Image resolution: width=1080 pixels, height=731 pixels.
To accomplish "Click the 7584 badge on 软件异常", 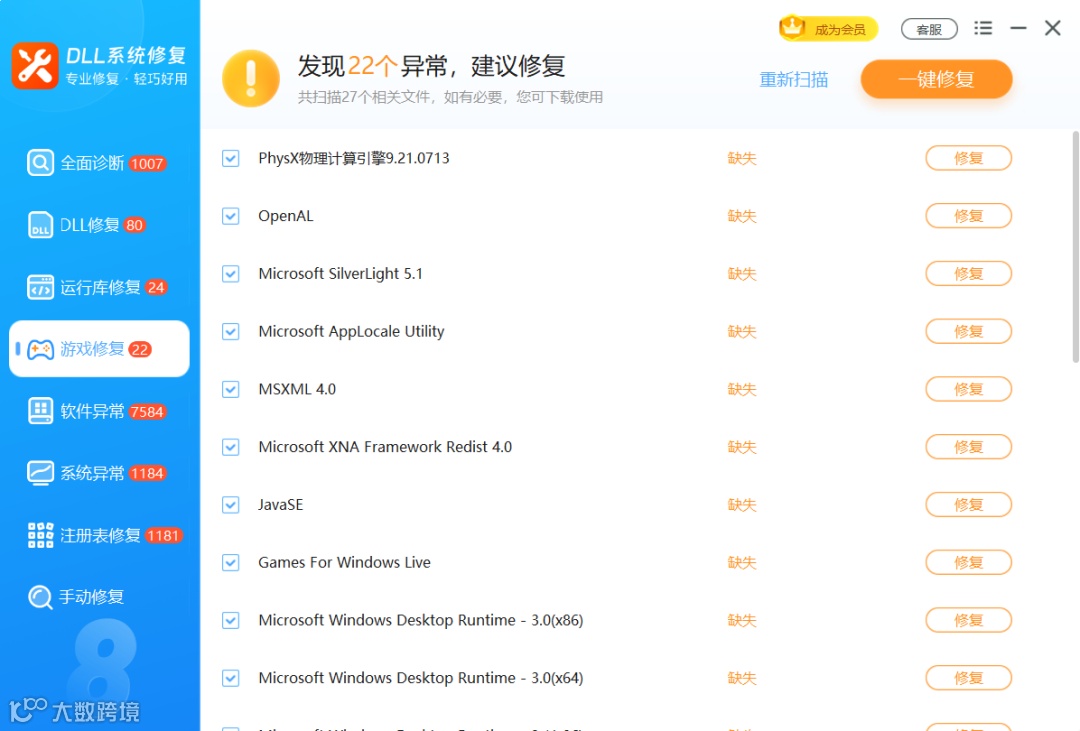I will (x=147, y=412).
